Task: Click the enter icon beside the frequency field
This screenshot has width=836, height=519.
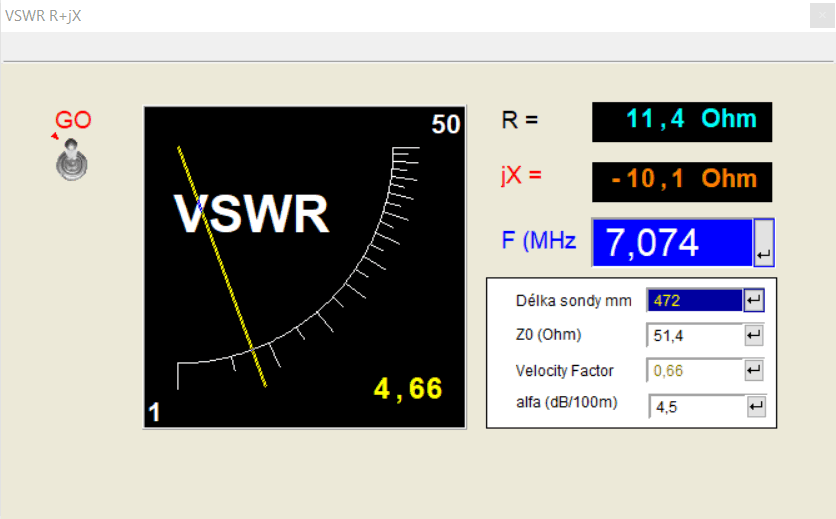Action: coord(763,243)
